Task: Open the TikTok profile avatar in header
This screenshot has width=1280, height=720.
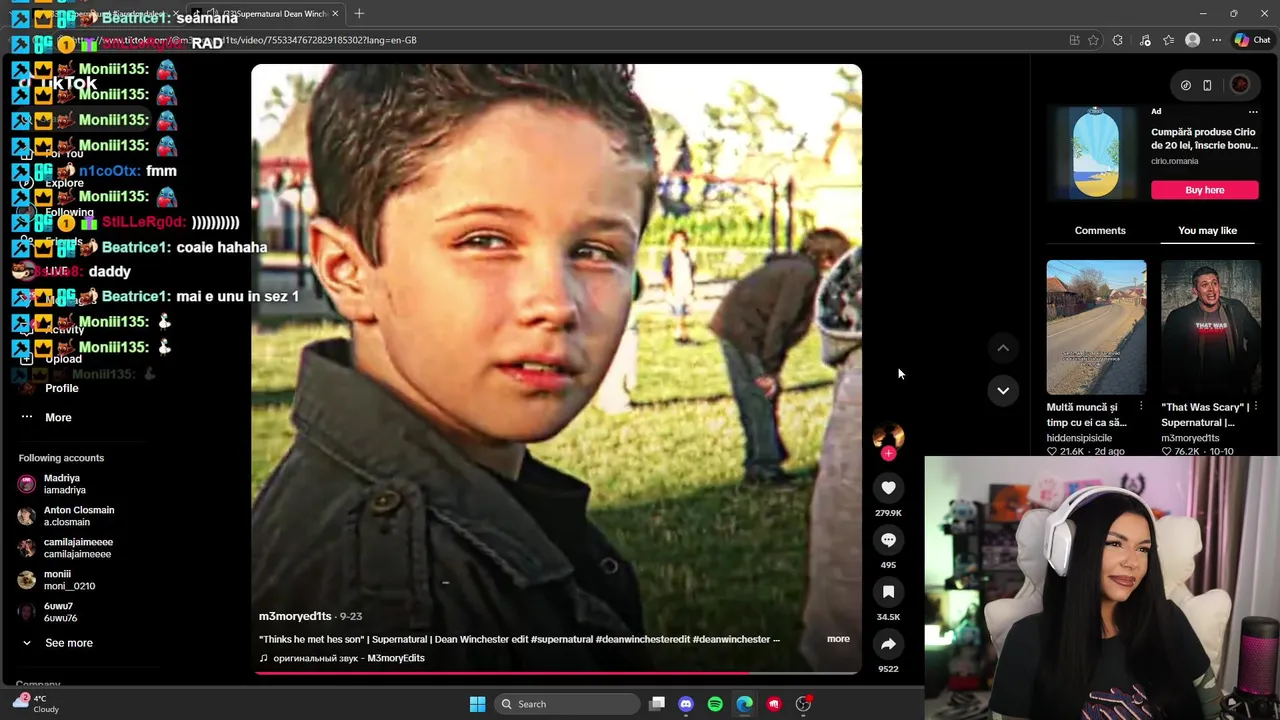Action: [x=1240, y=85]
